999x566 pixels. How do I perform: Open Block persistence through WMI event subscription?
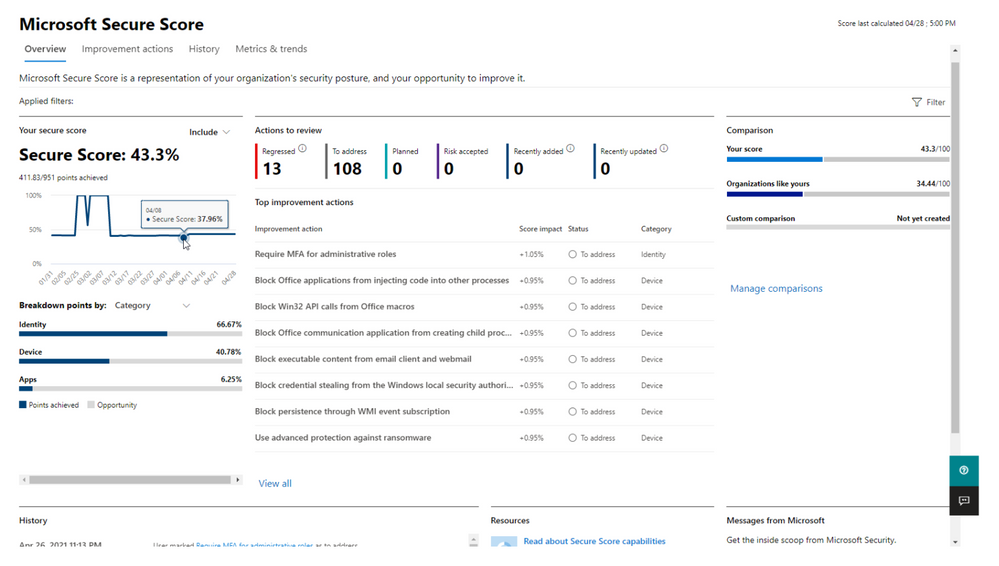click(x=352, y=412)
